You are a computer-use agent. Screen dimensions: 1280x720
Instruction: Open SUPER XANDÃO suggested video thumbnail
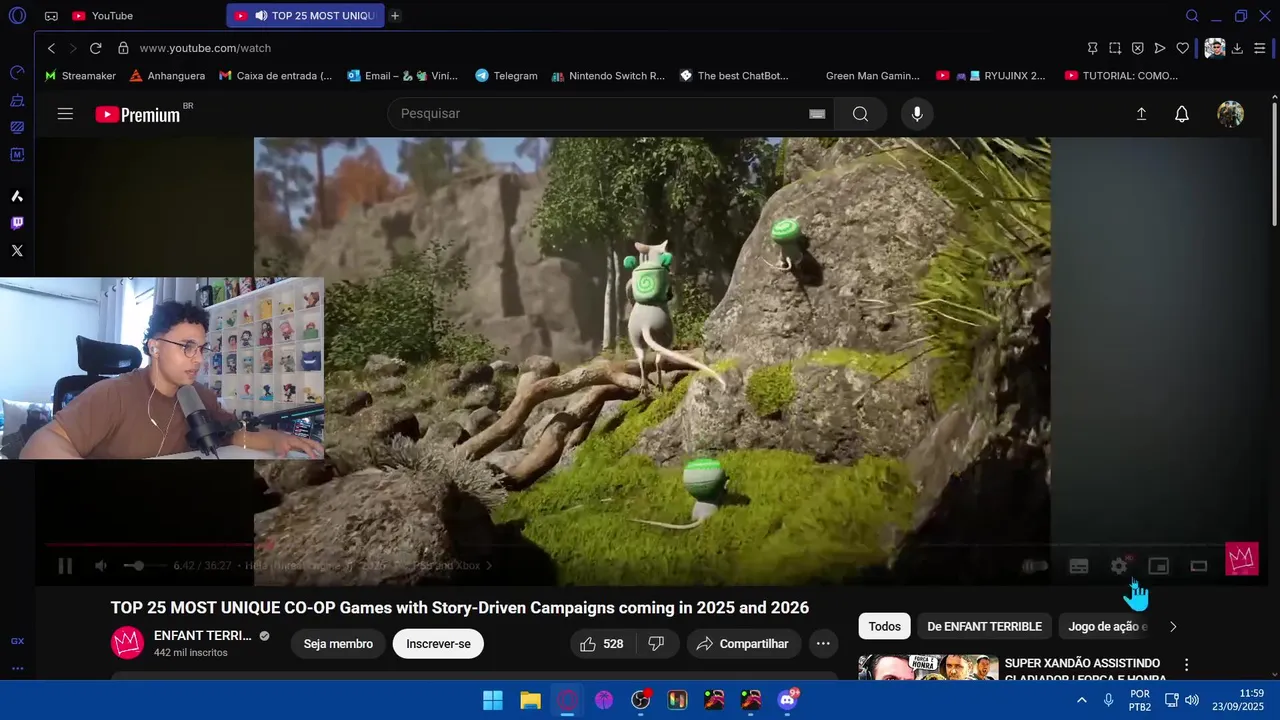point(928,667)
